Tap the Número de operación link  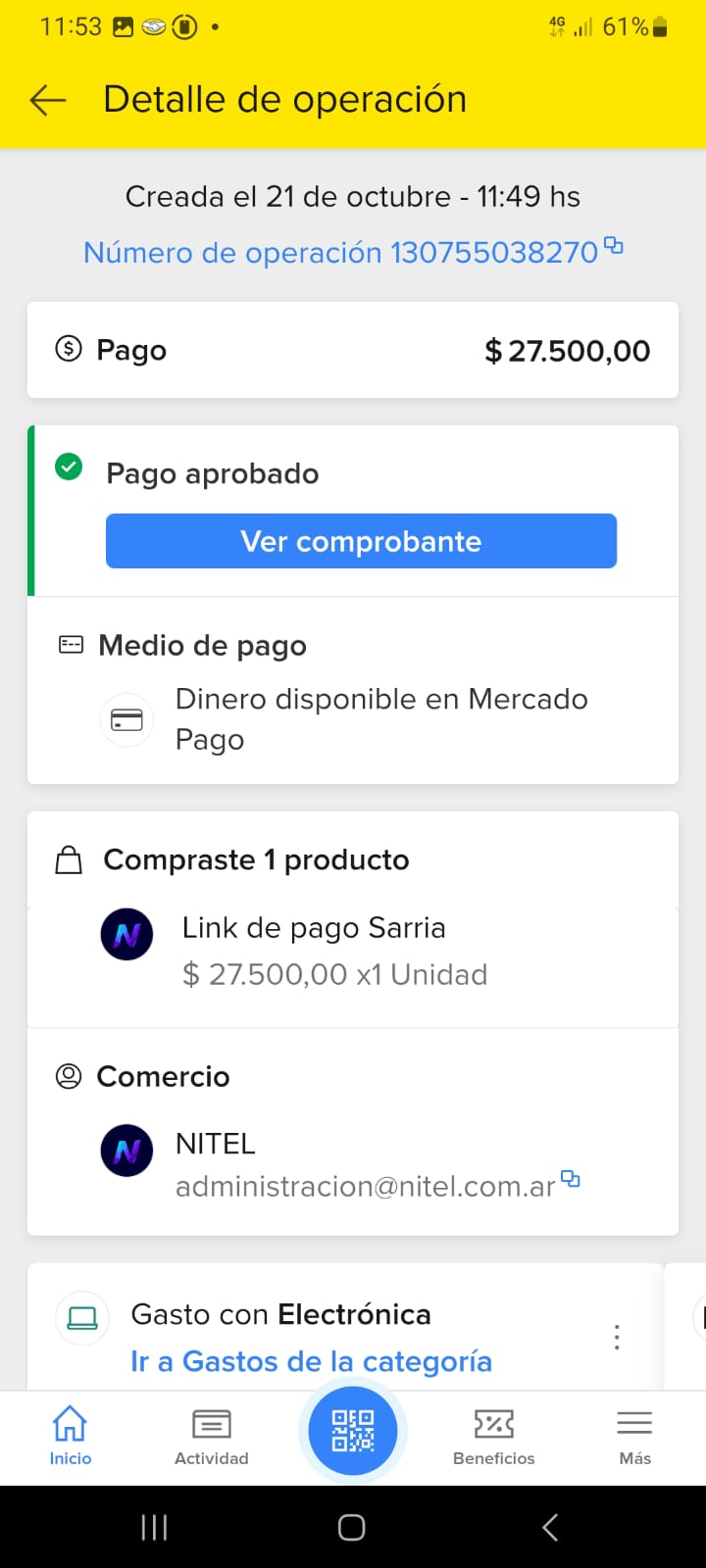click(340, 253)
